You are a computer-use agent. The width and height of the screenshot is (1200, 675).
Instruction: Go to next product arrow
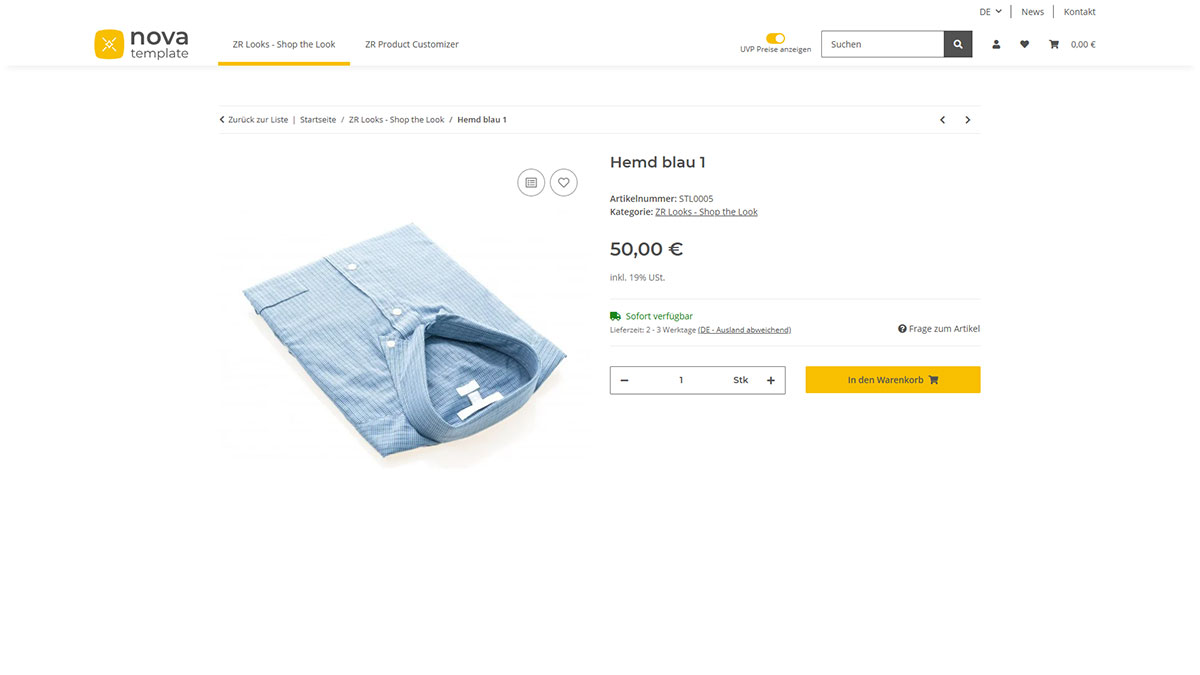pos(967,120)
